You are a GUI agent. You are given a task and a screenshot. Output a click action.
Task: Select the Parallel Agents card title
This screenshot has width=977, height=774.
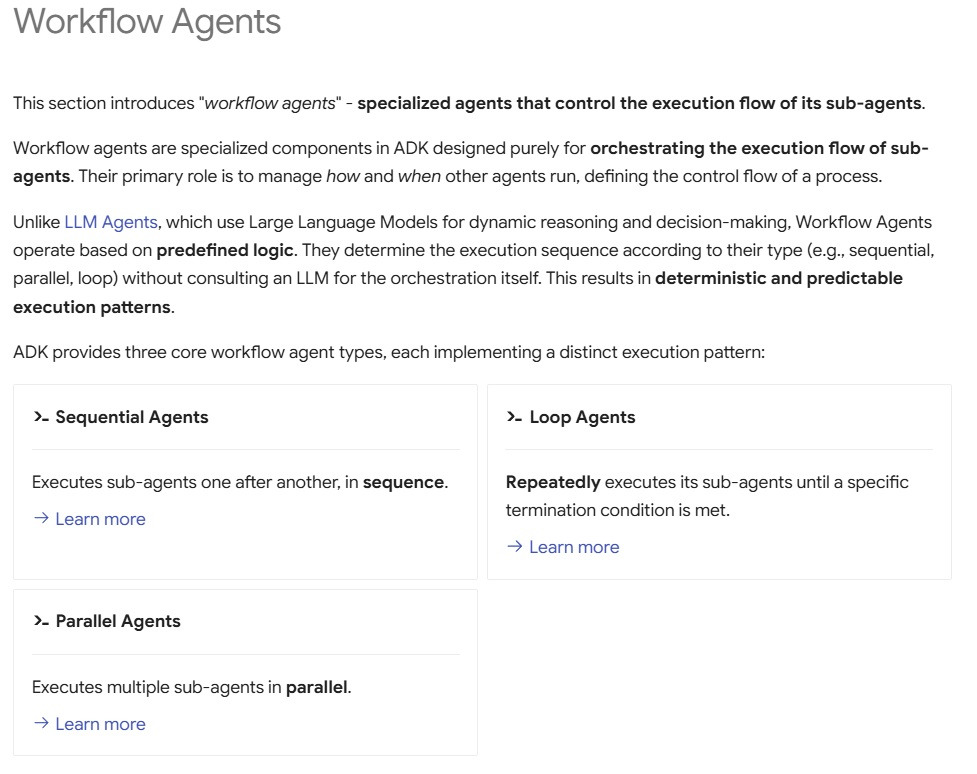[118, 621]
